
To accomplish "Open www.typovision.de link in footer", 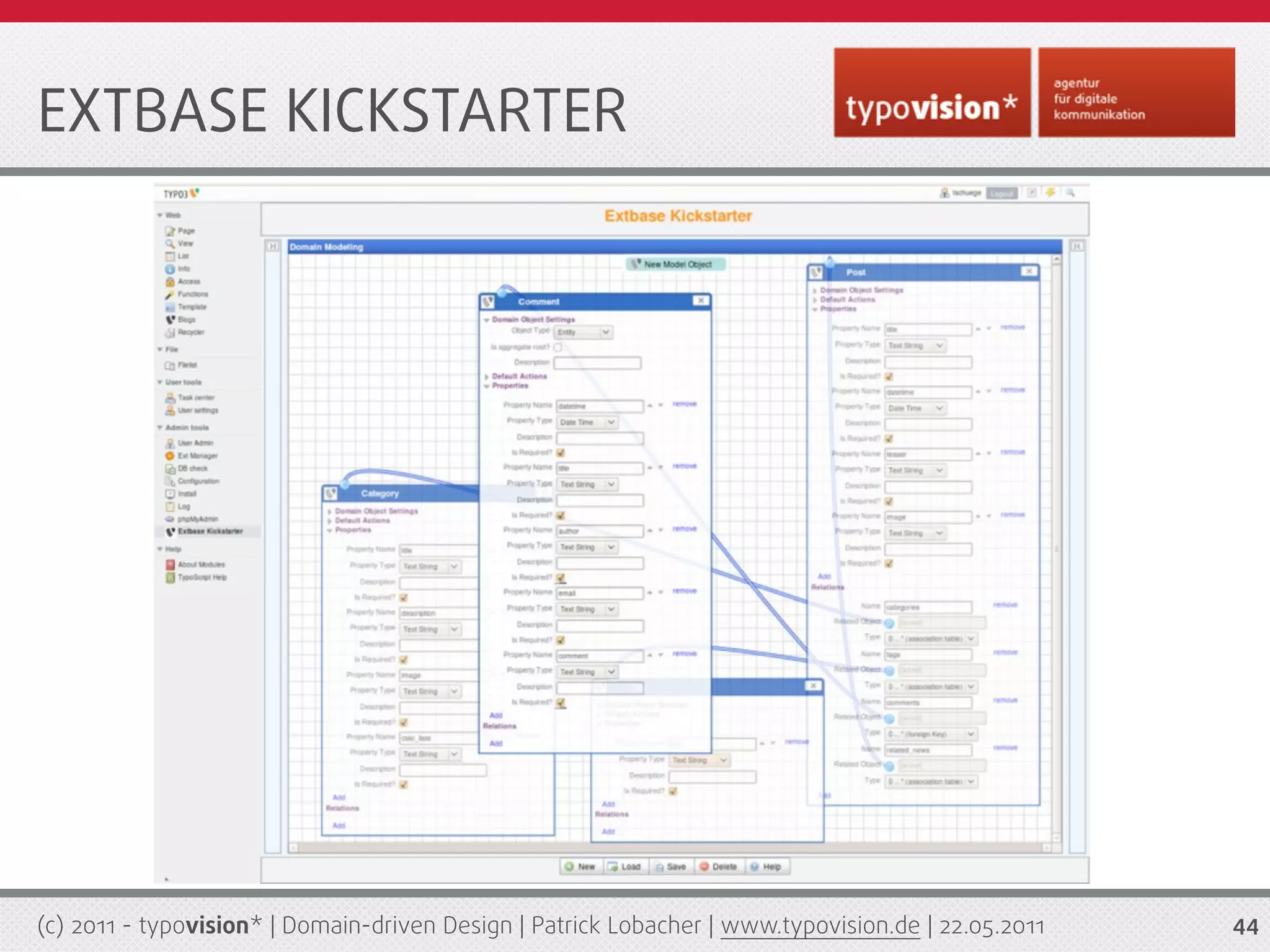I will click(820, 926).
